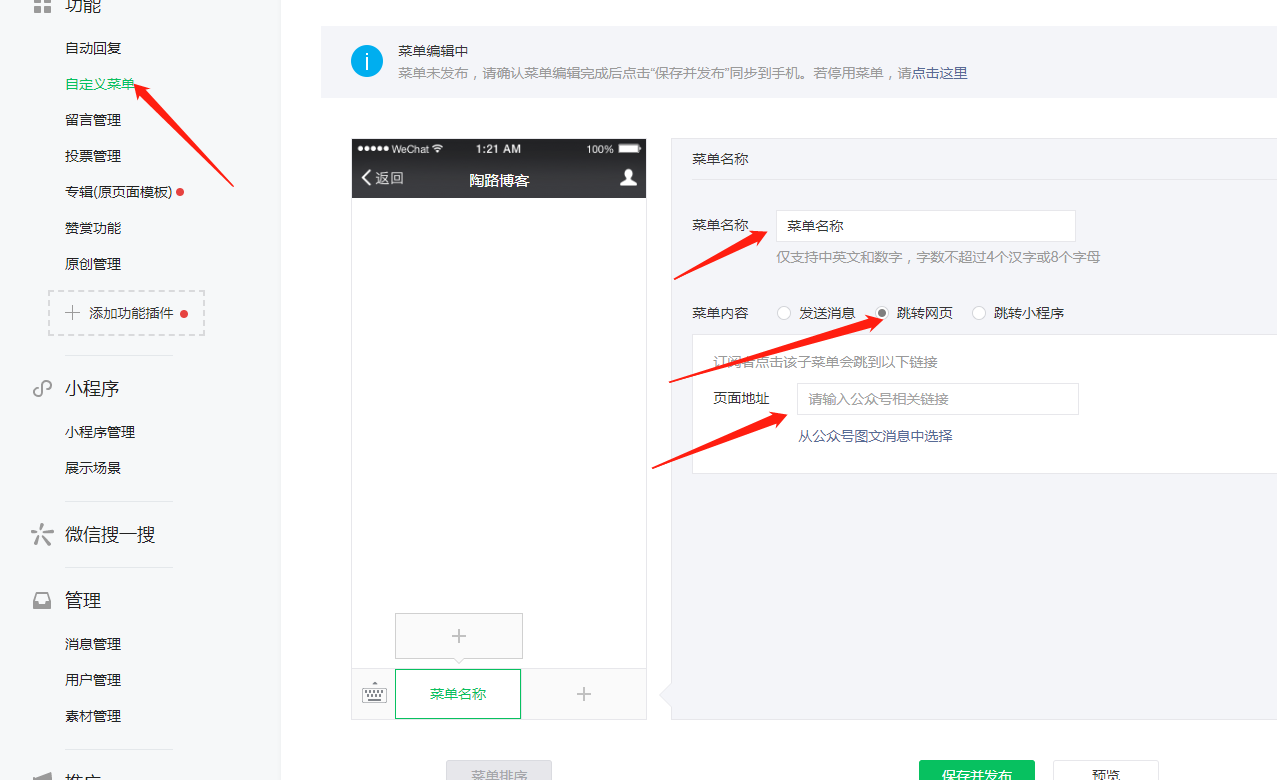This screenshot has width=1277, height=780.
Task: Click the 功能 grid icon in sidebar
Action: click(x=42, y=6)
